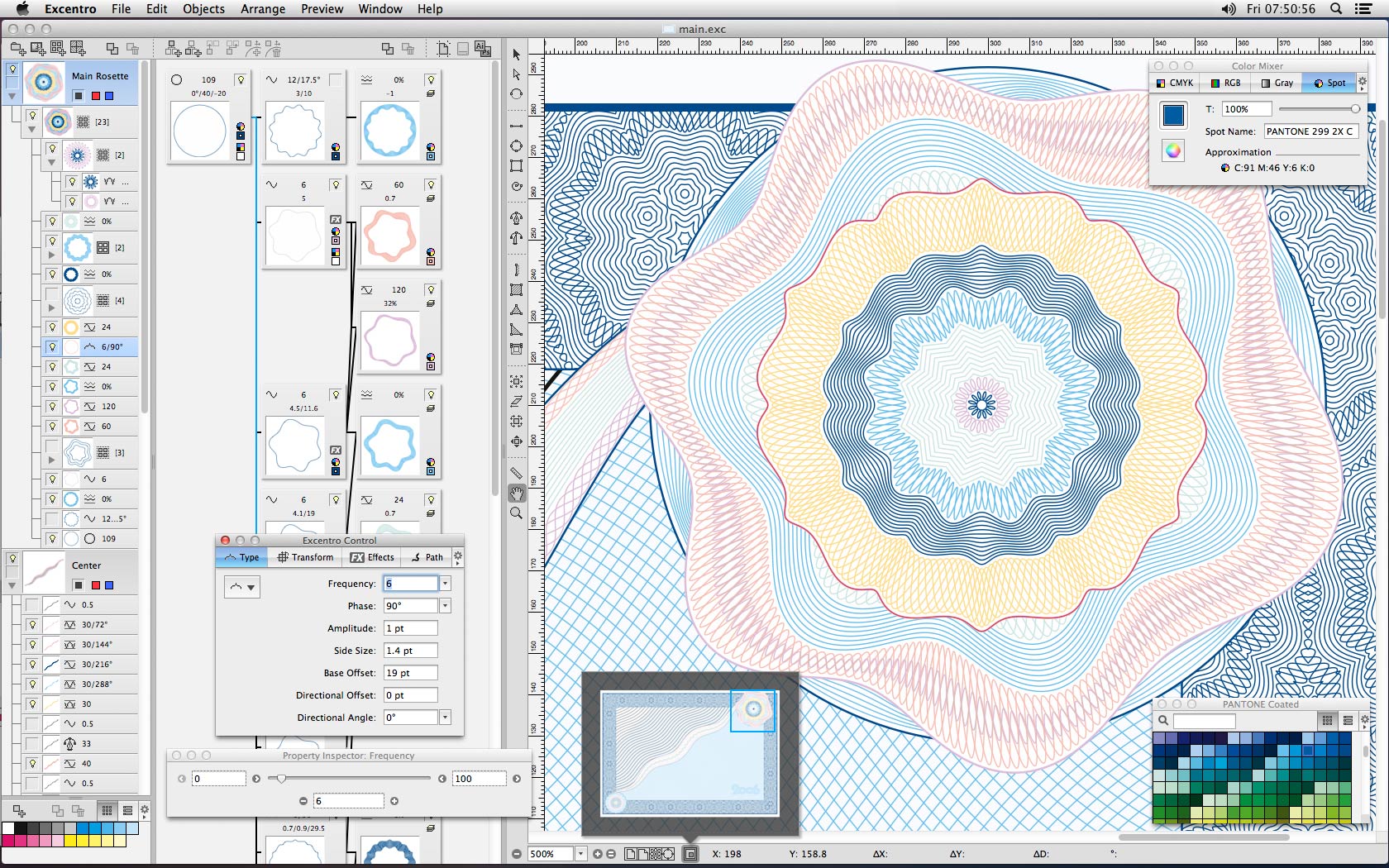This screenshot has height=868, width=1389.
Task: Open the 500% zoom level dropdown
Action: point(580,854)
